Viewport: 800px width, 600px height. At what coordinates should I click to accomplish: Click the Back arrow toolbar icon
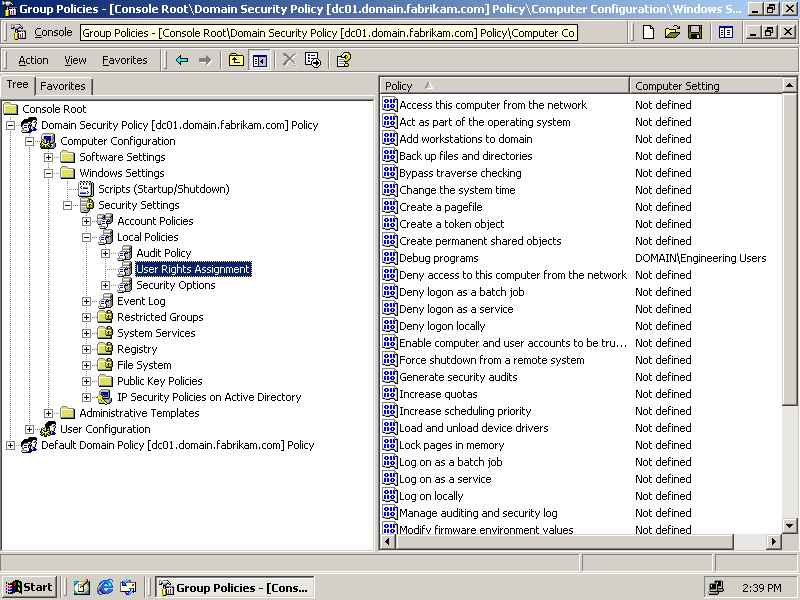pos(182,60)
